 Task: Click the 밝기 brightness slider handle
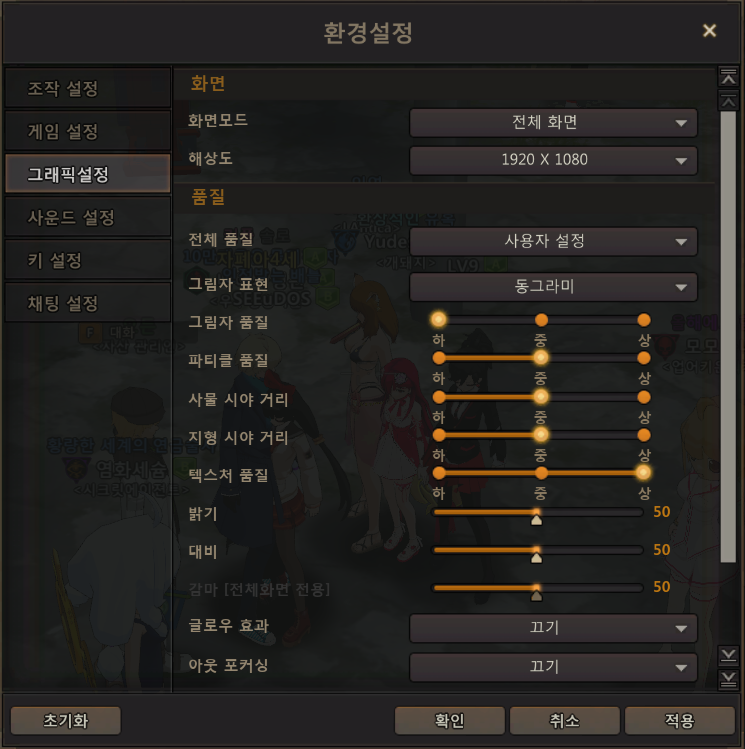[536, 519]
